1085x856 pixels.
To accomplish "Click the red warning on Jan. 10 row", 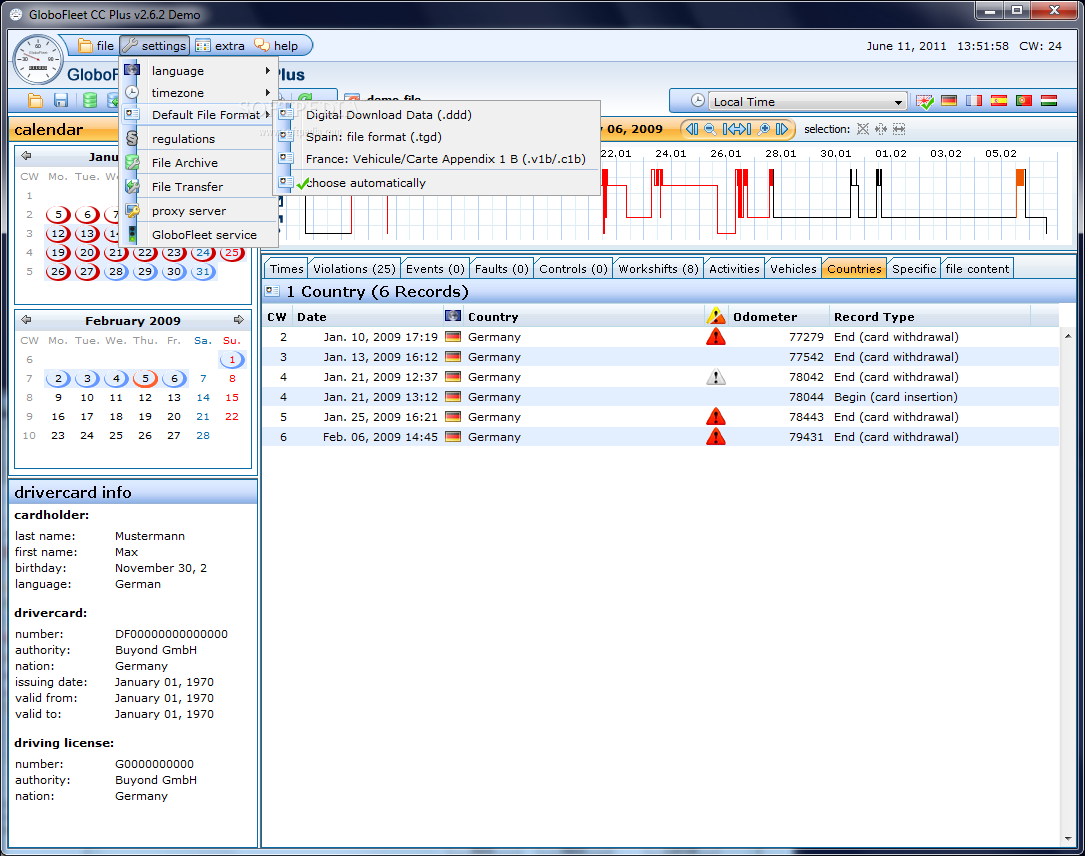I will click(715, 337).
